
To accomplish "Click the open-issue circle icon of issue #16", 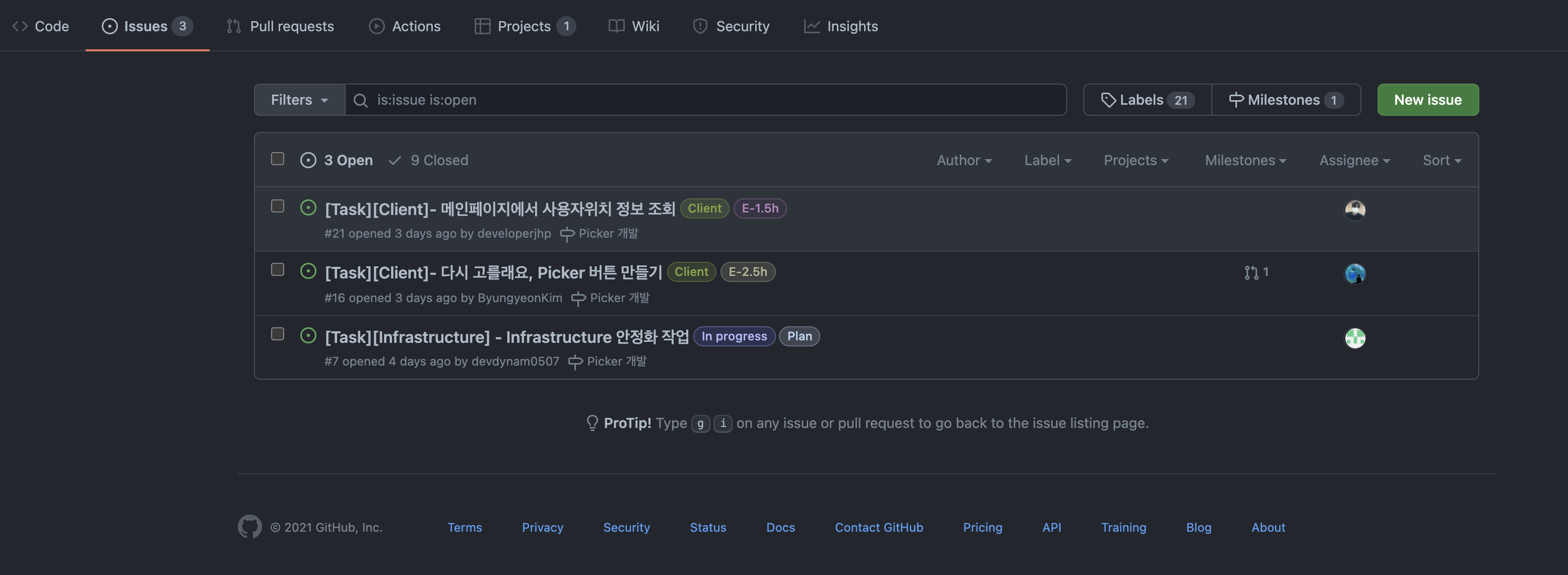I will 308,271.
